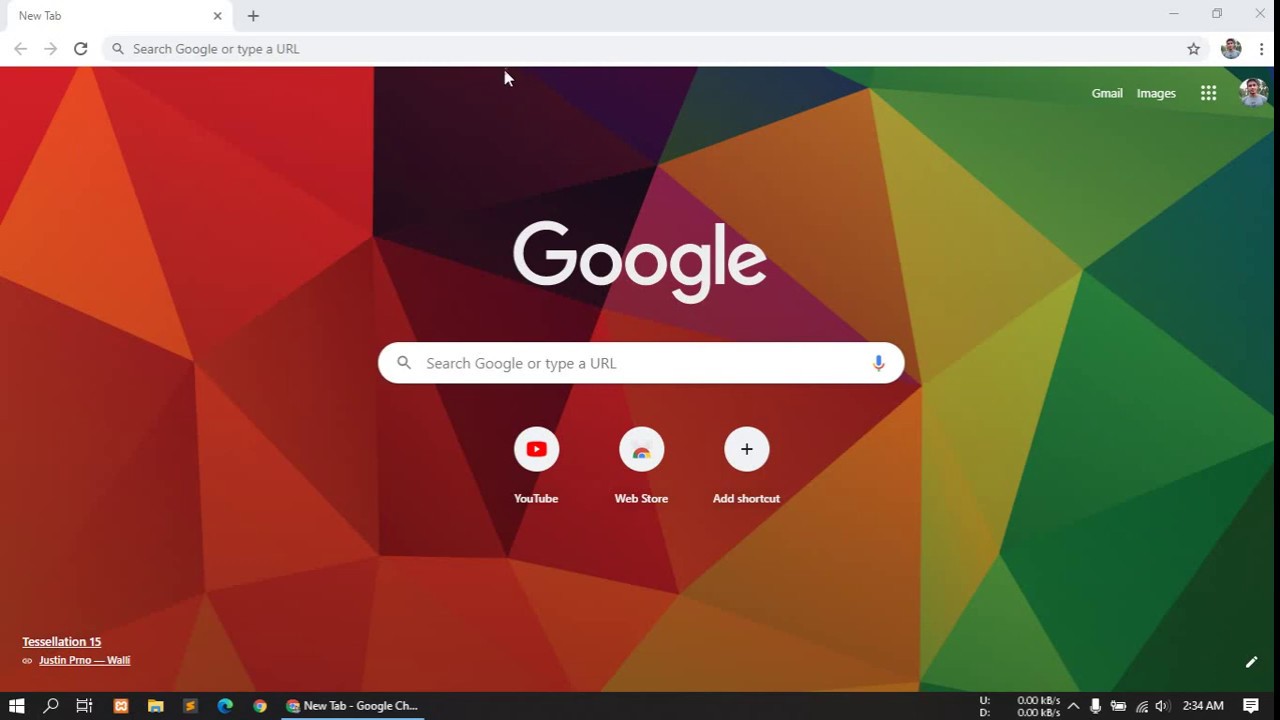Open the Tessellation 15 background link
This screenshot has width=1280, height=720.
[x=62, y=642]
